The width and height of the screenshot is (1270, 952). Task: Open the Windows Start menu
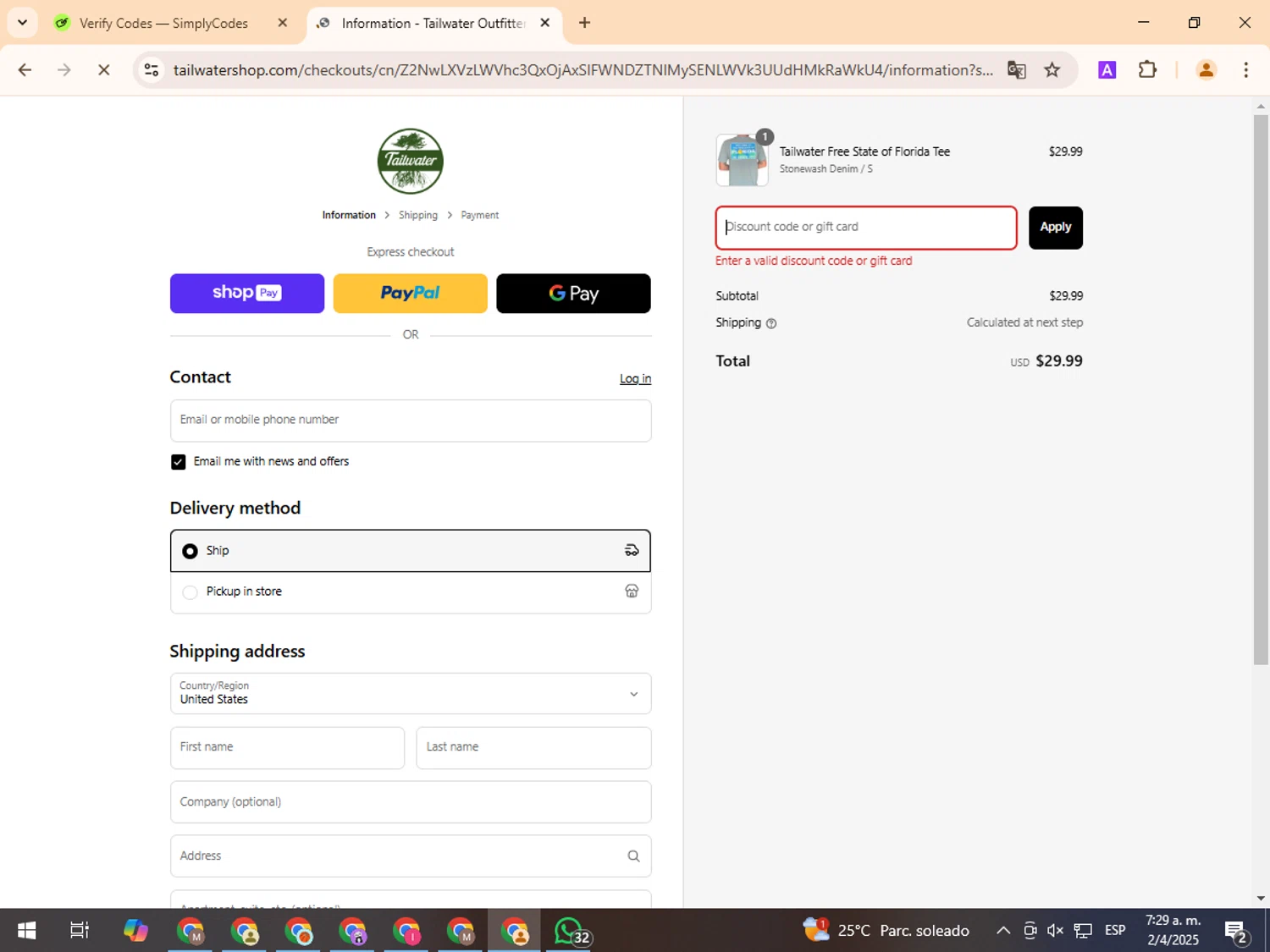click(26, 931)
